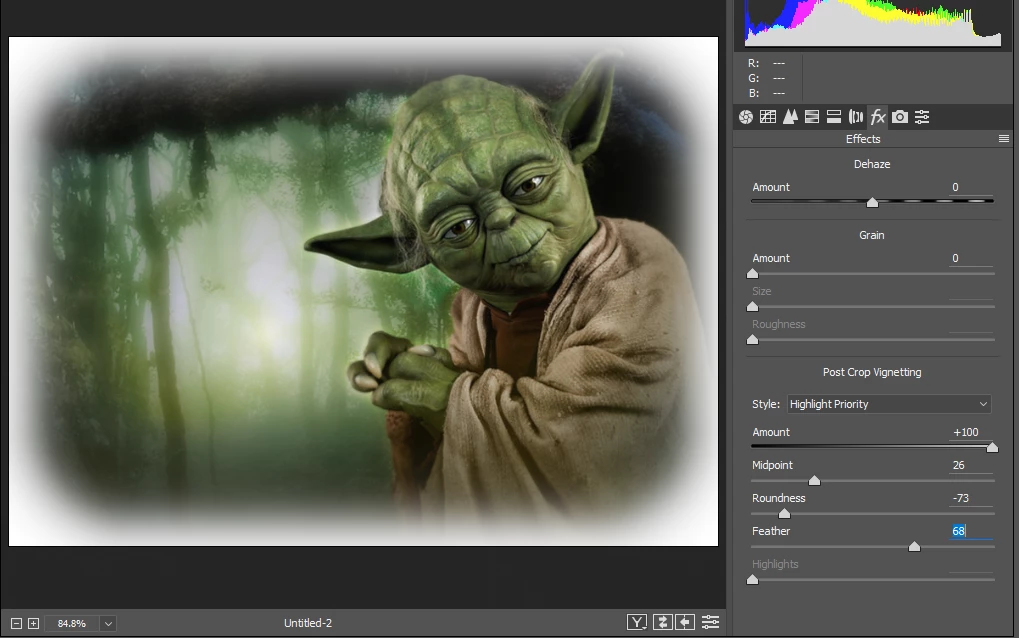Click the 84.8% zoom level field
The image size is (1019, 638).
71,624
